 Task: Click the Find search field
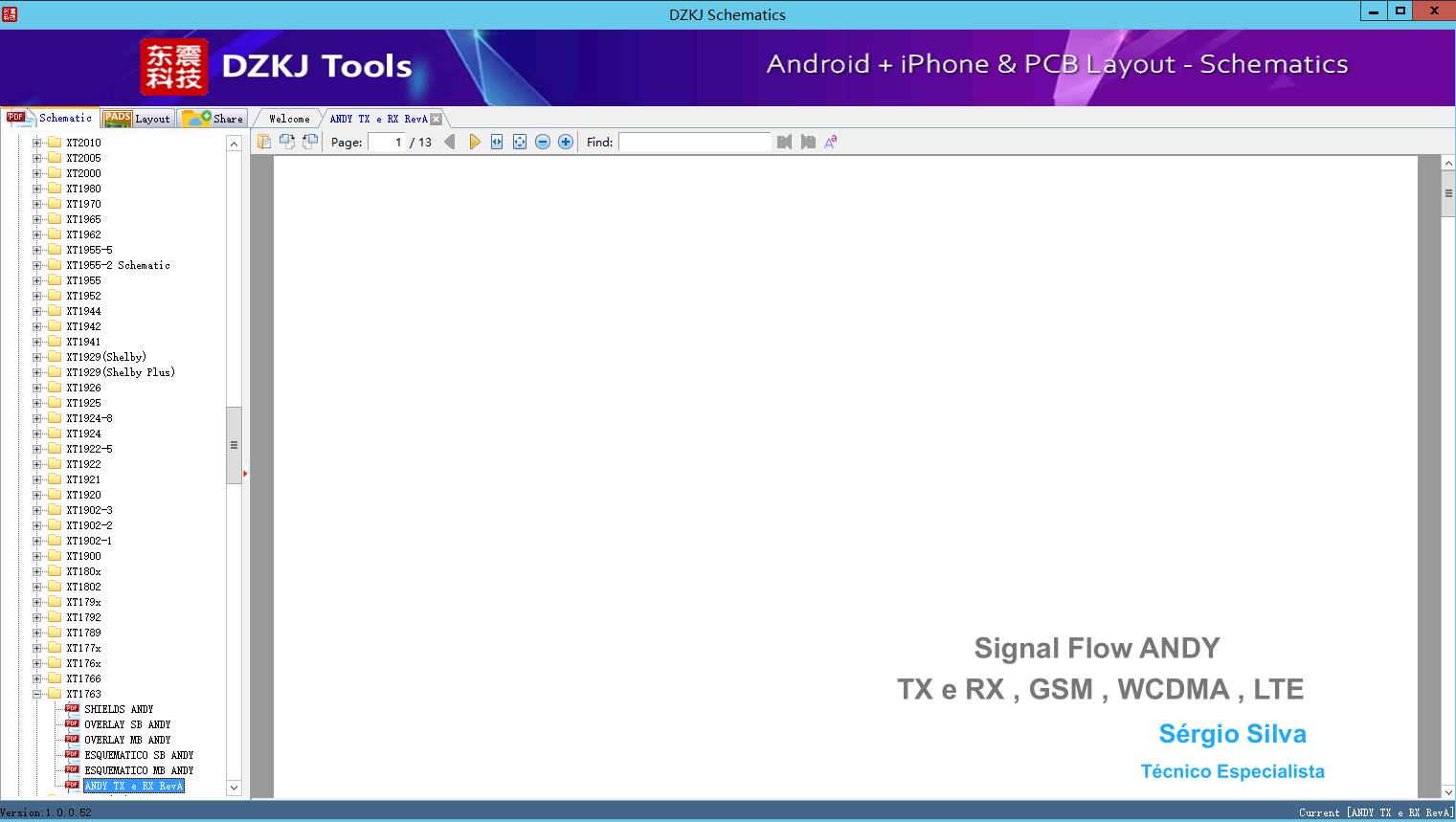click(x=694, y=142)
